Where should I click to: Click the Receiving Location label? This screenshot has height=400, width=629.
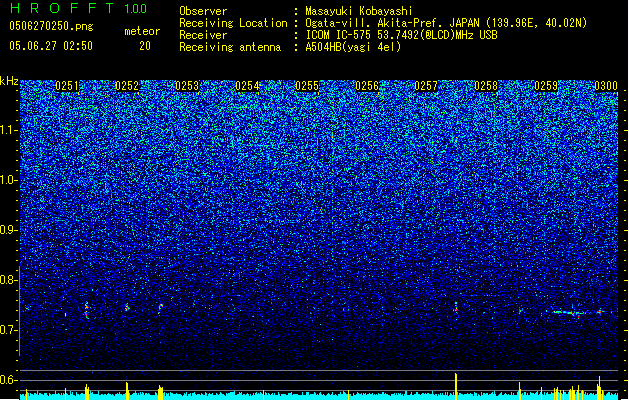point(233,23)
